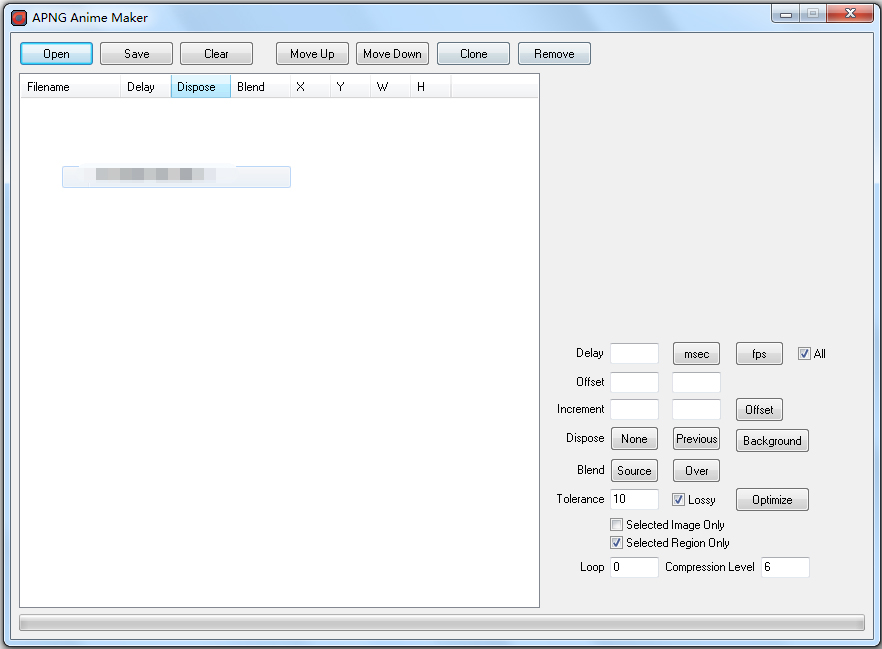
Task: Click the Delay column header
Action: [x=146, y=87]
